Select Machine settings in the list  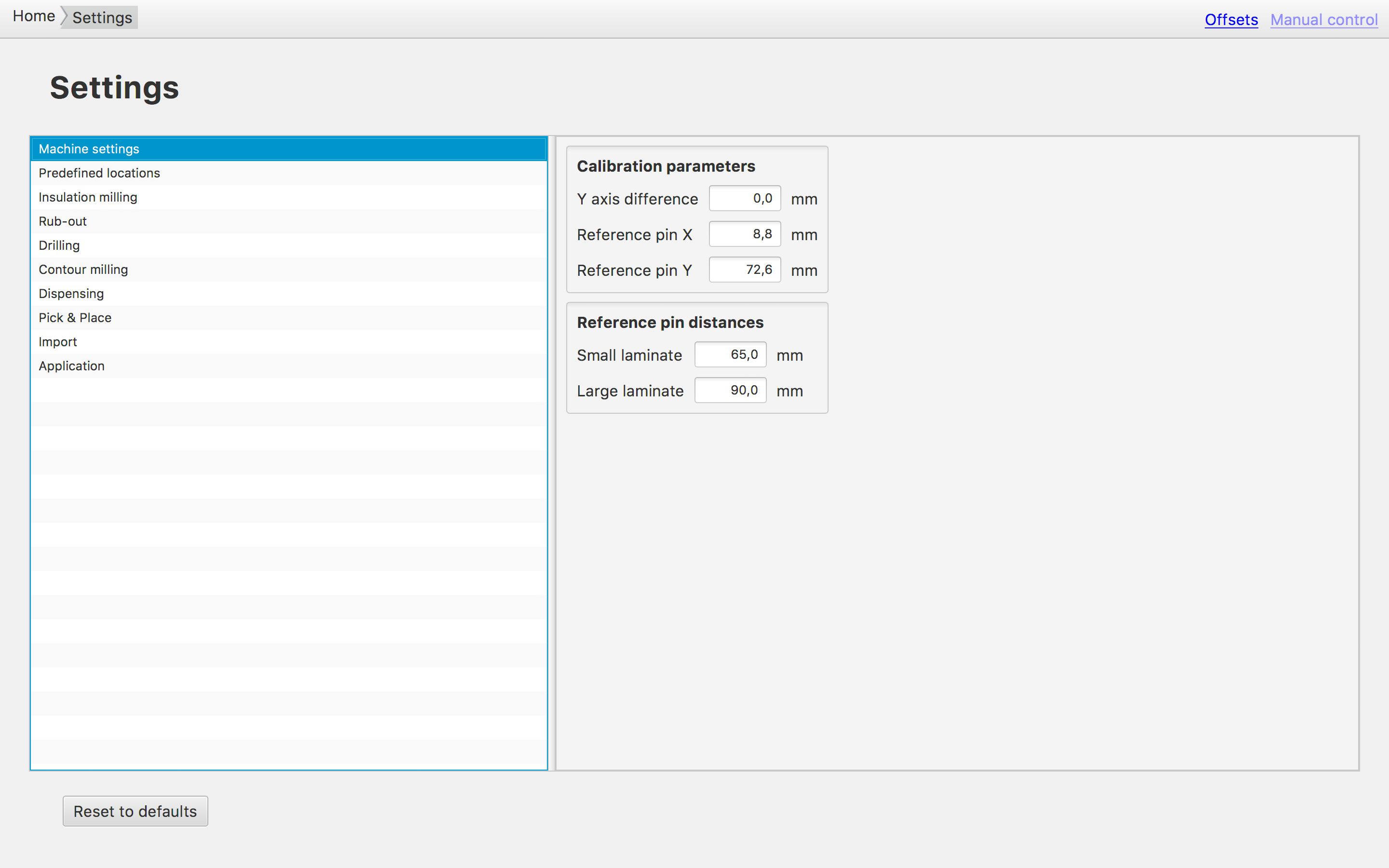[289, 149]
